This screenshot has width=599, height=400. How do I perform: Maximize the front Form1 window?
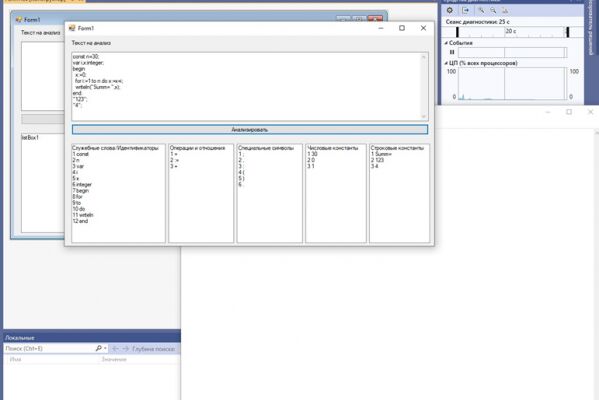(x=402, y=28)
